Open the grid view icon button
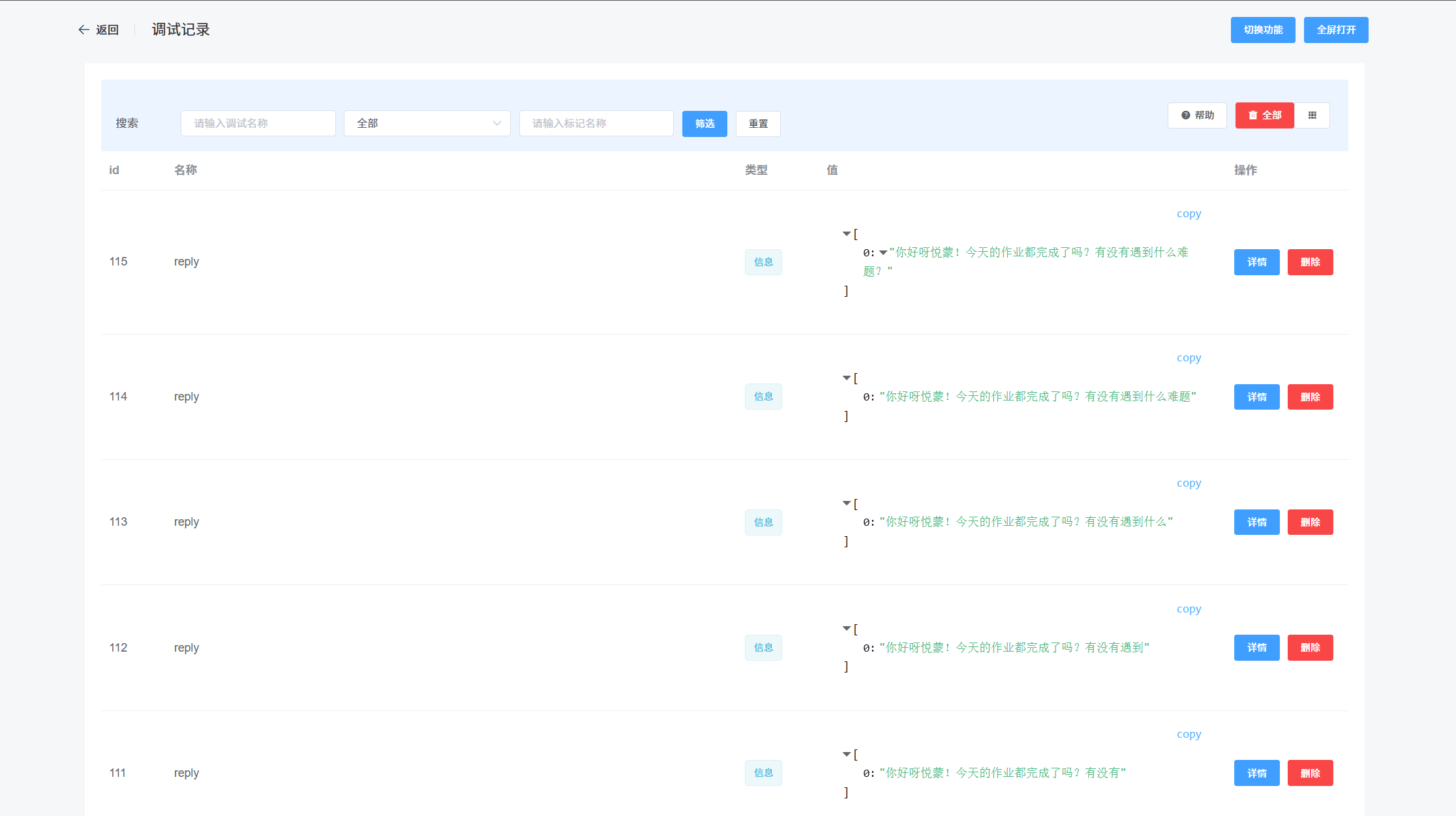The width and height of the screenshot is (1456, 816). pyautogui.click(x=1312, y=115)
